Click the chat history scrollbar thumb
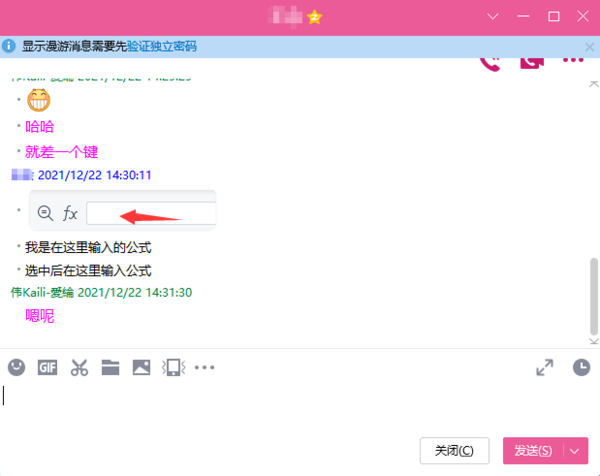Screen dimensions: 600x476 point(594,297)
